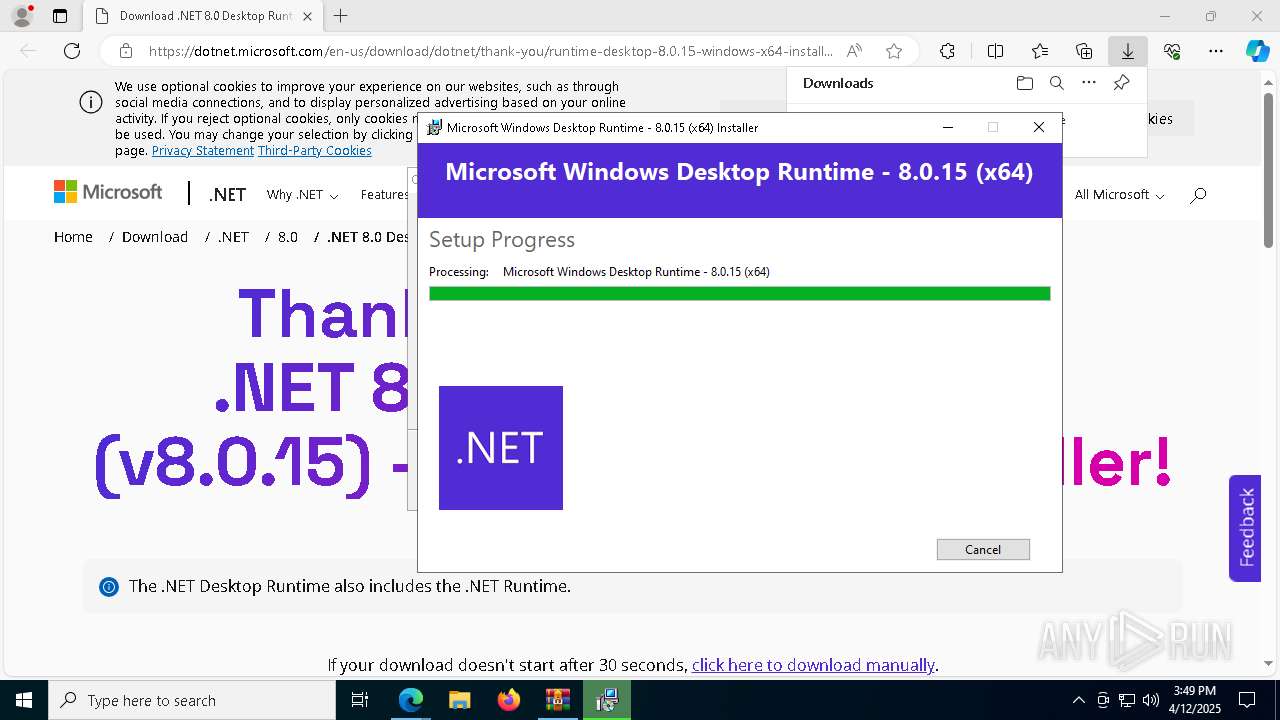The width and height of the screenshot is (1280, 720).
Task: Click the Edge profile avatar icon
Action: click(22, 15)
